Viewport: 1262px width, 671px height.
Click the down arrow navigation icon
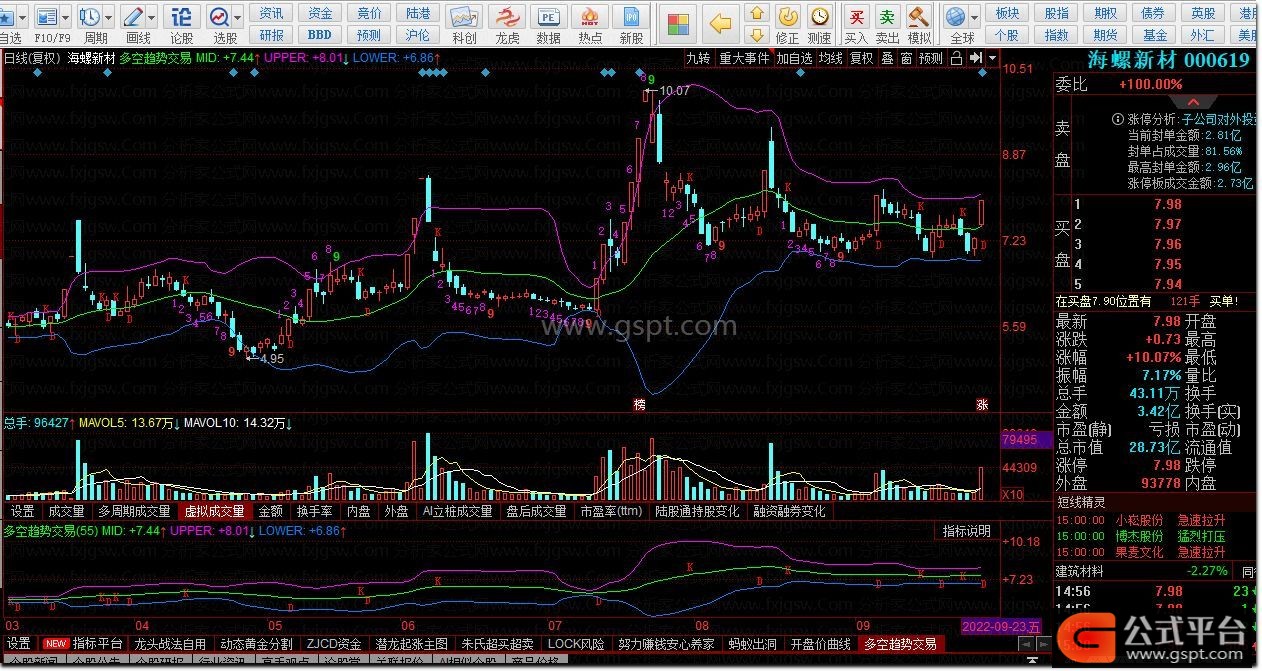coord(757,34)
